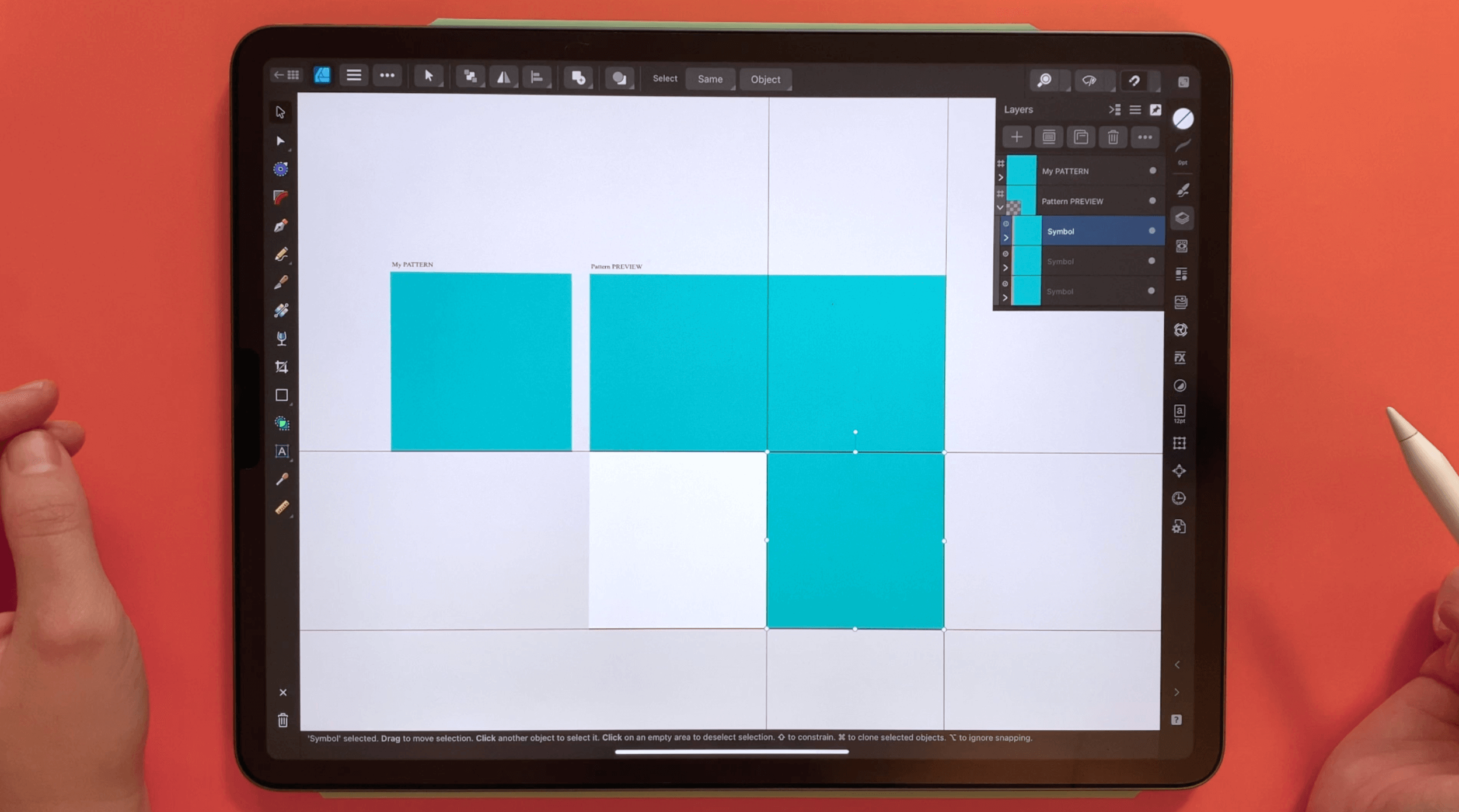The image size is (1459, 812).
Task: Collapse the Pattern PREVIEW artboard layer
Action: [x=1000, y=208]
